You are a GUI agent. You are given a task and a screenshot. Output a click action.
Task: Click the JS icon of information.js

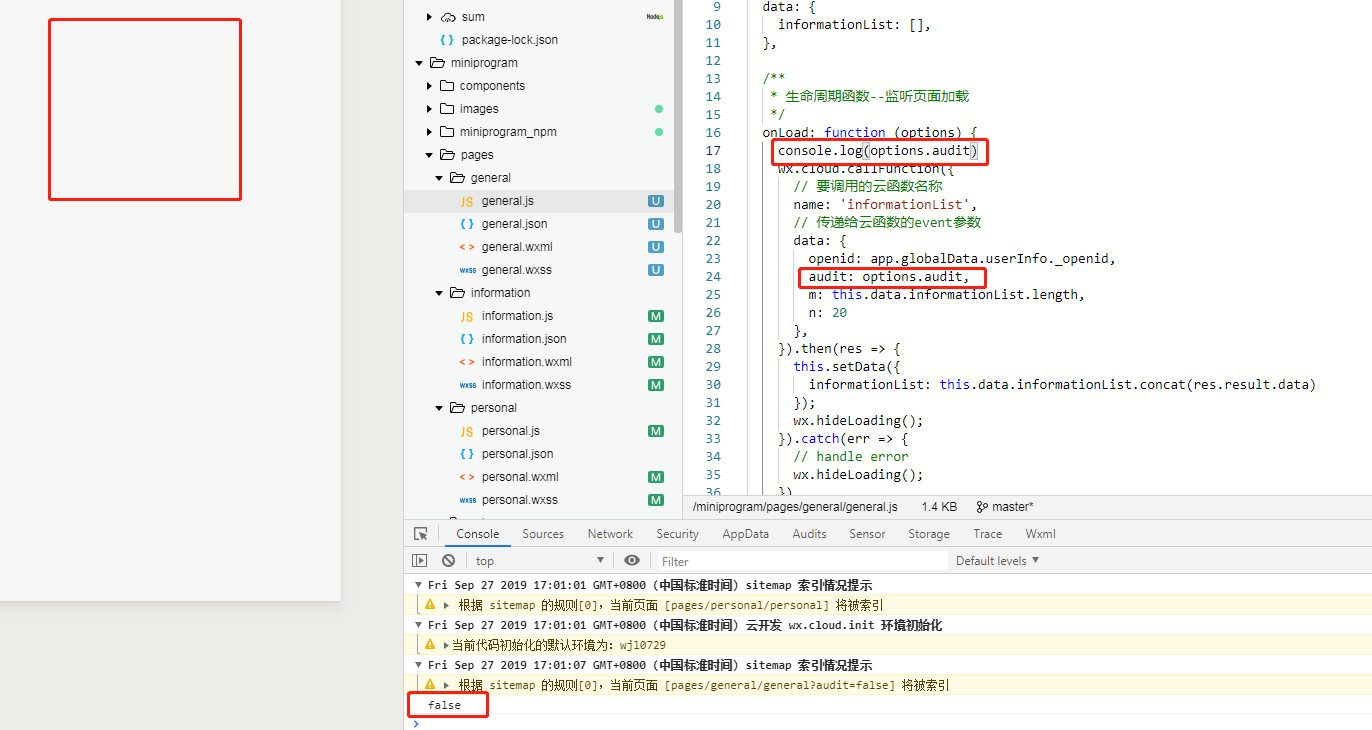coord(466,316)
